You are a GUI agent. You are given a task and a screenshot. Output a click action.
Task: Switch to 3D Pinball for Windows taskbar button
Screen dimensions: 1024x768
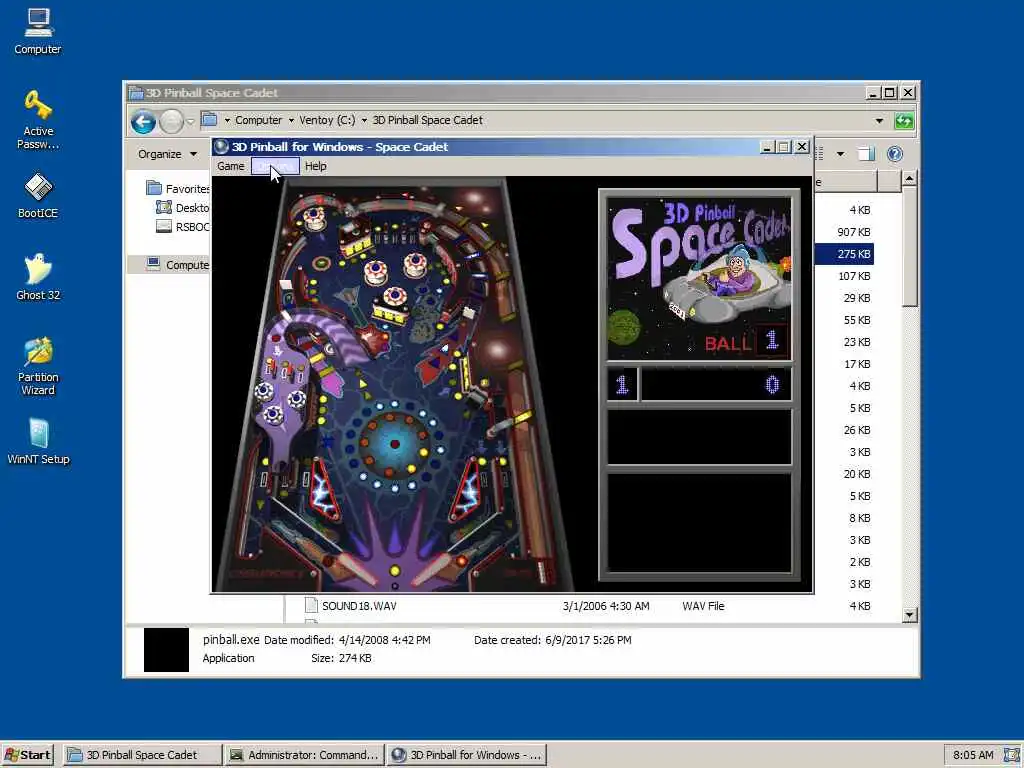(466, 755)
